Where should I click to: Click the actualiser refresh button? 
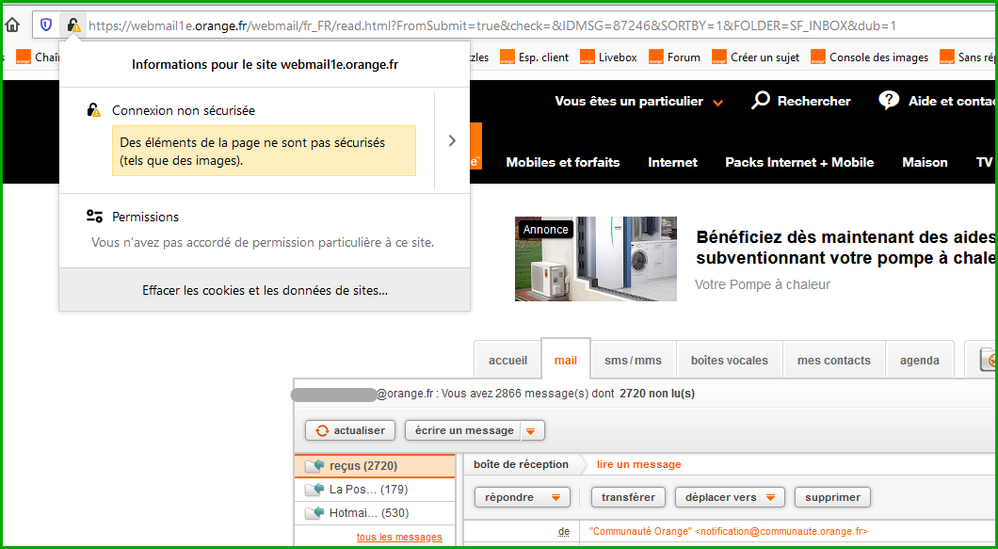click(x=350, y=431)
